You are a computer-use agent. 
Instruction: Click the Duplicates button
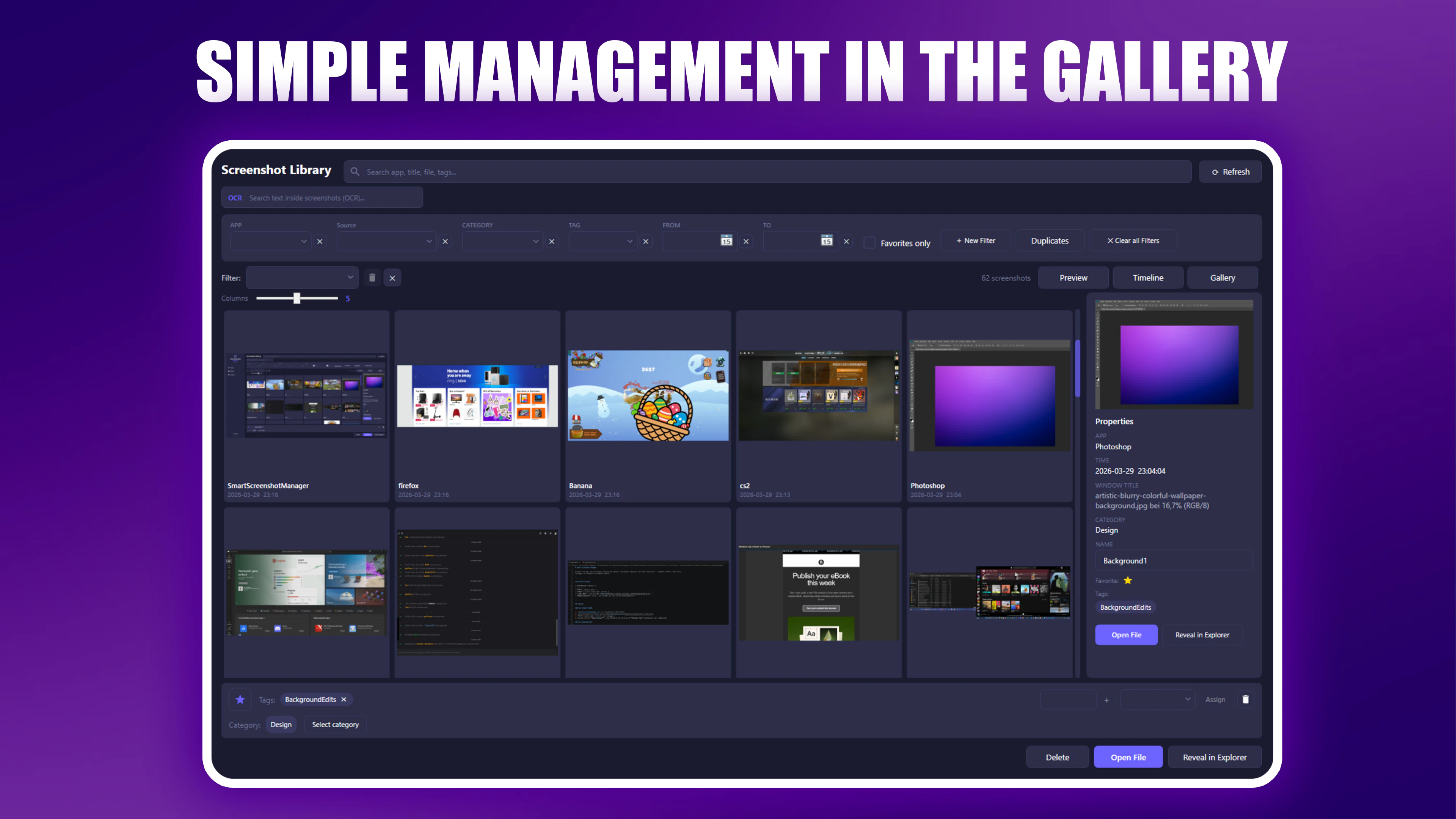point(1049,241)
